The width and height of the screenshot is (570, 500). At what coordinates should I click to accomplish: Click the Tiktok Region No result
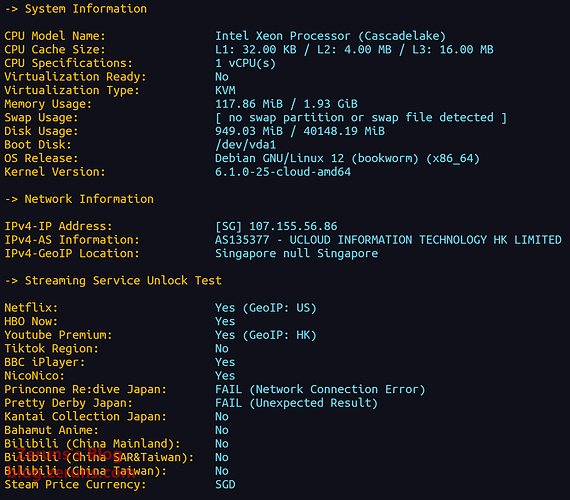[x=222, y=349]
